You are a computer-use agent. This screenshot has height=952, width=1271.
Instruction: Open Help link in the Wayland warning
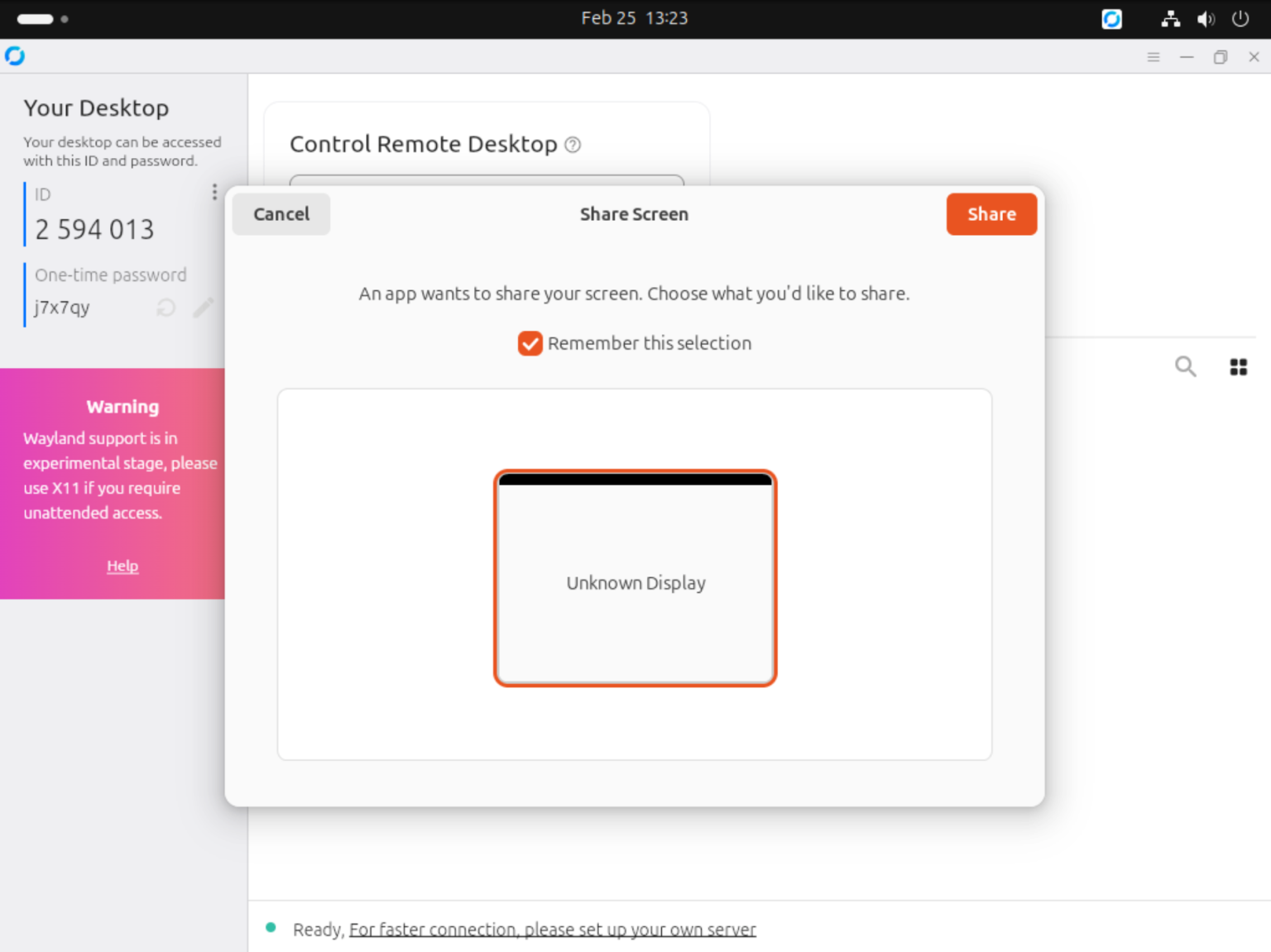coord(122,566)
